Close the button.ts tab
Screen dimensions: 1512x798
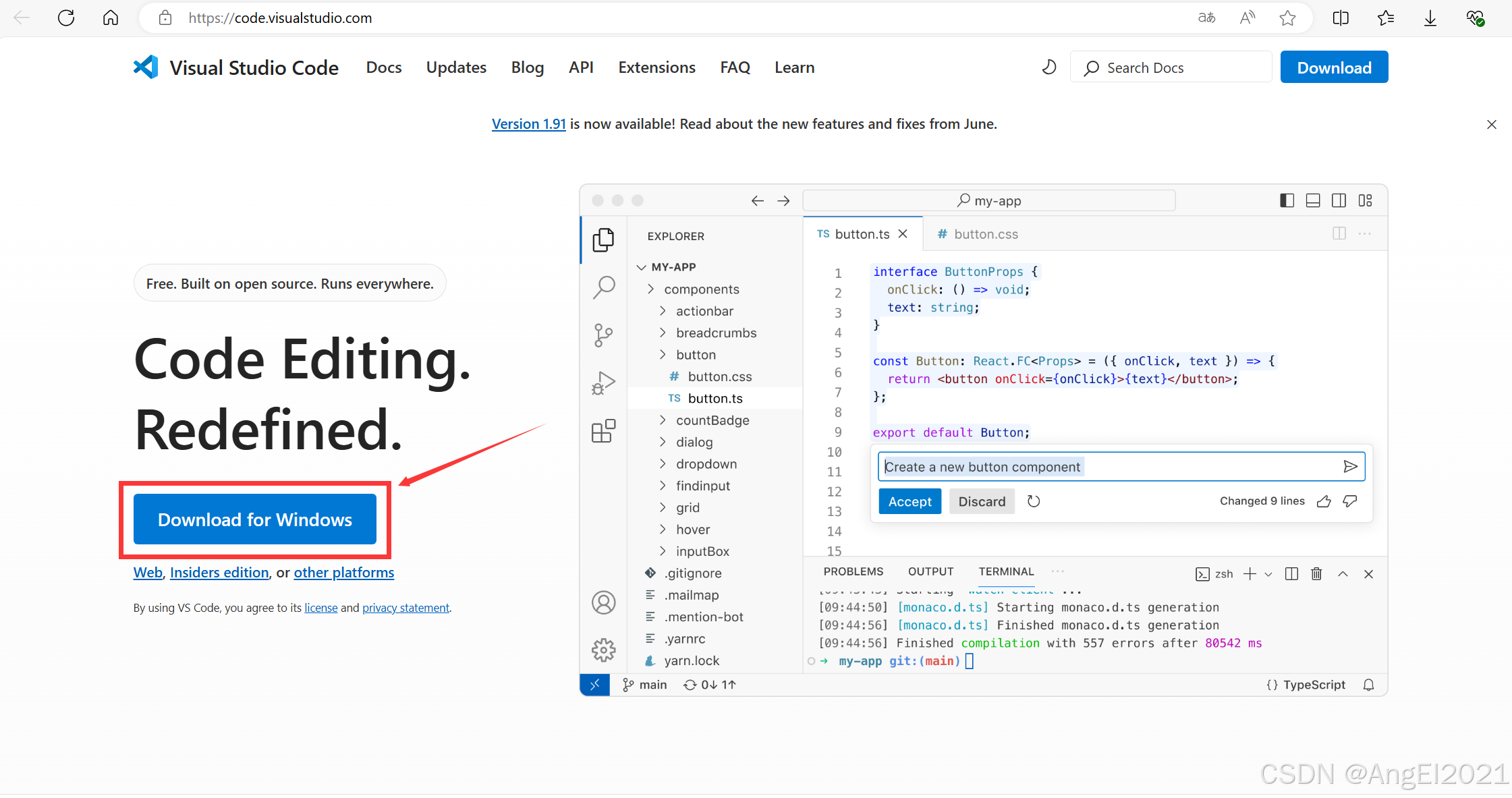pos(903,234)
